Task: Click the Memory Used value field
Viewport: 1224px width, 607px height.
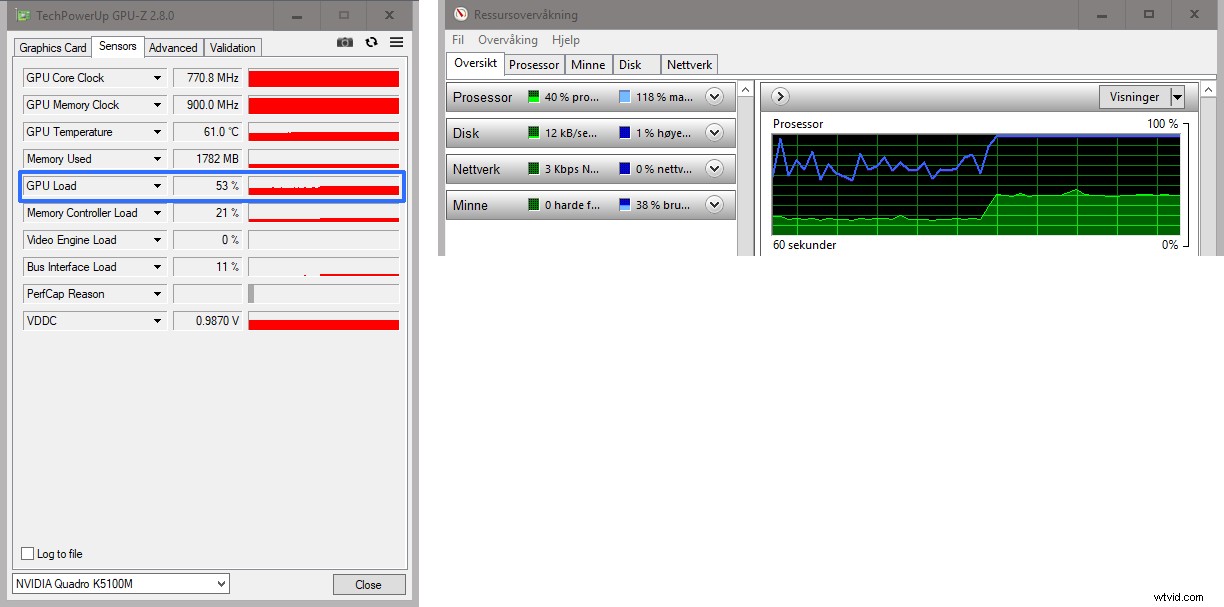Action: 208,159
